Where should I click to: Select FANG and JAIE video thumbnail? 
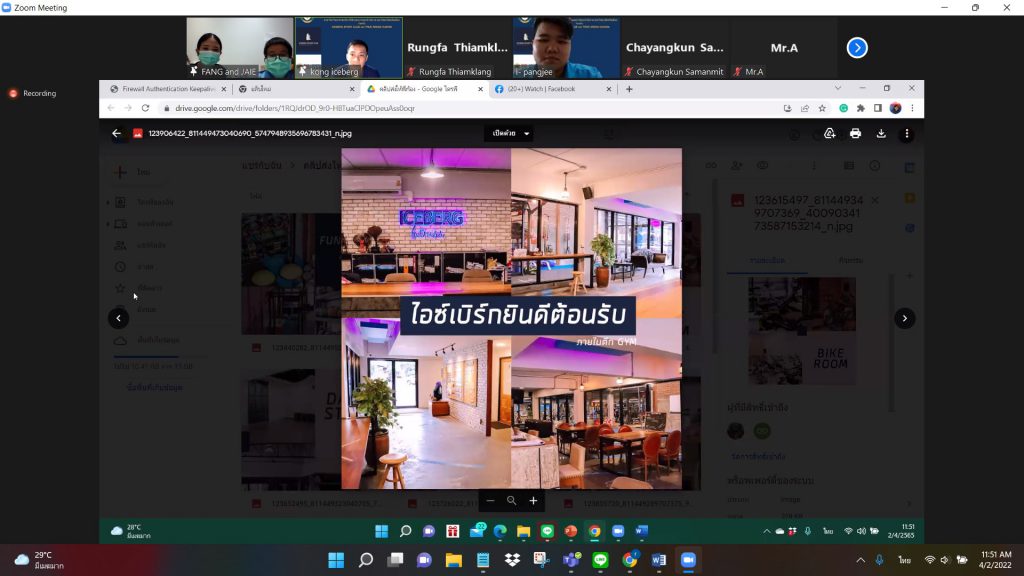pyautogui.click(x=240, y=48)
